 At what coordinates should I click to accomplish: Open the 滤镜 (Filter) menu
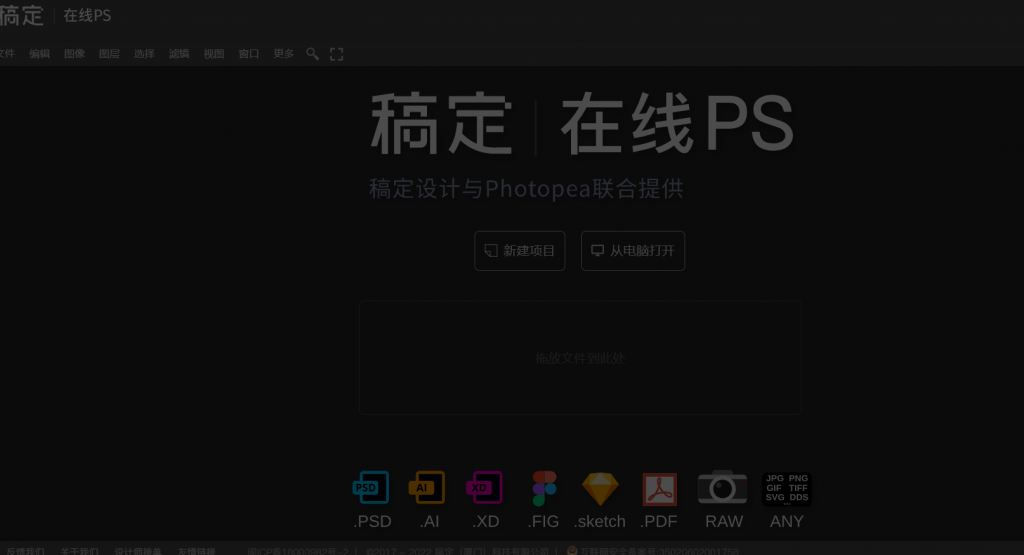click(x=179, y=54)
